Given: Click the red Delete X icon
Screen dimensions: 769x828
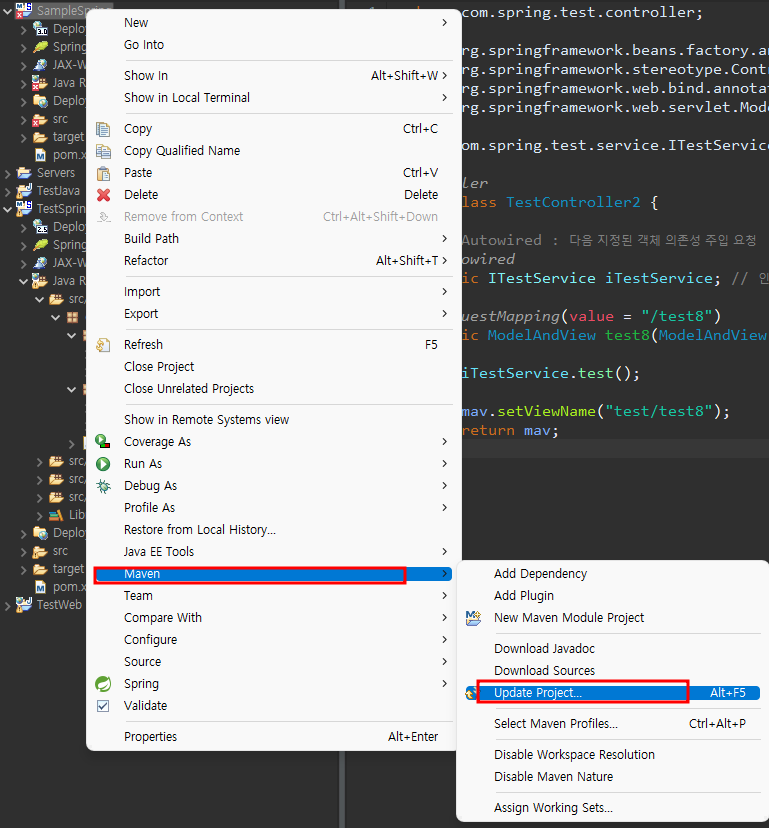Looking at the screenshot, I should point(103,195).
